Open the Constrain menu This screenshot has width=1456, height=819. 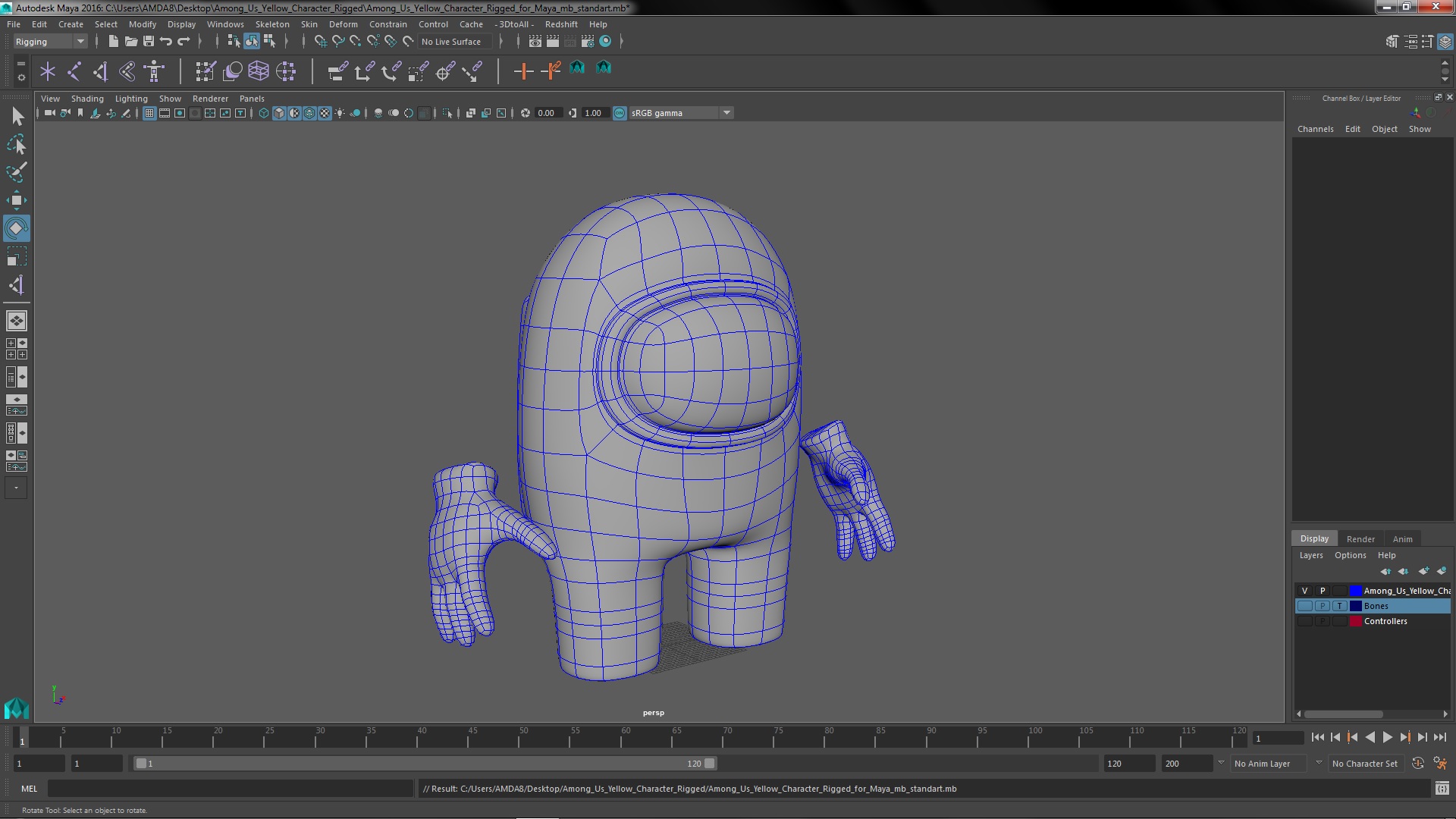pos(388,24)
